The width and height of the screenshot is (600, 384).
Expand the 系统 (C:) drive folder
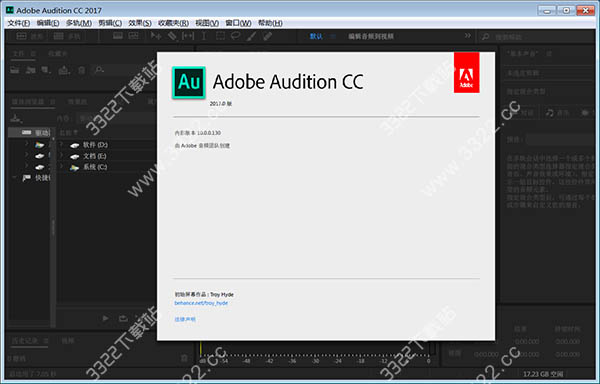pos(62,167)
